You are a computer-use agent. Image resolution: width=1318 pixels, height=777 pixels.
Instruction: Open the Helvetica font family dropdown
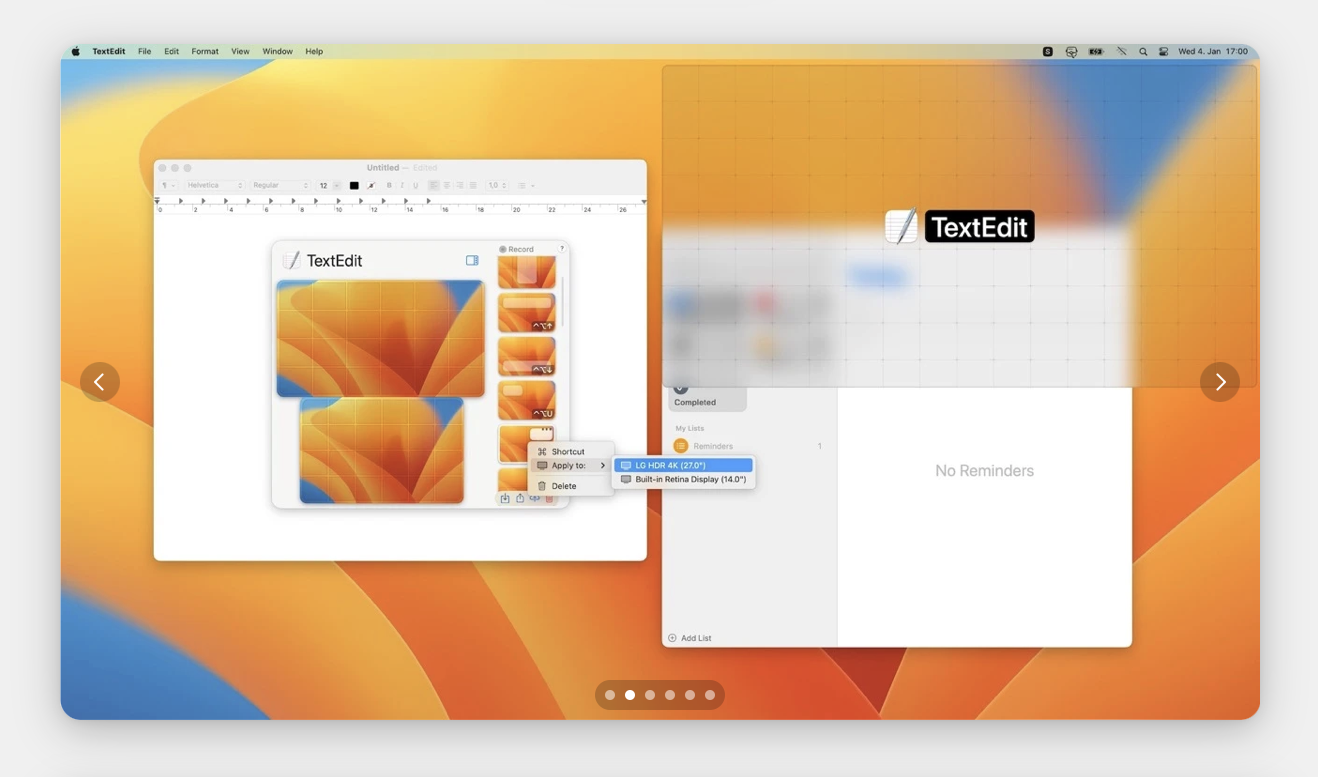215,185
